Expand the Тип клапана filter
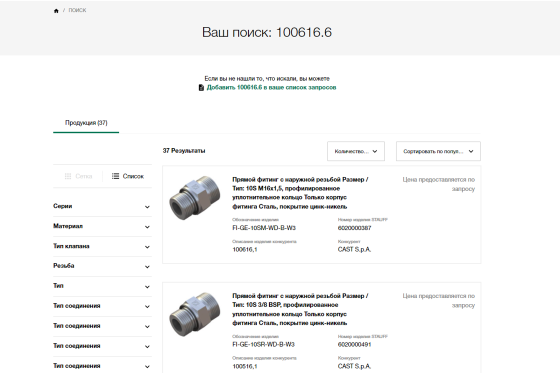560x373 pixels. pyautogui.click(x=102, y=247)
